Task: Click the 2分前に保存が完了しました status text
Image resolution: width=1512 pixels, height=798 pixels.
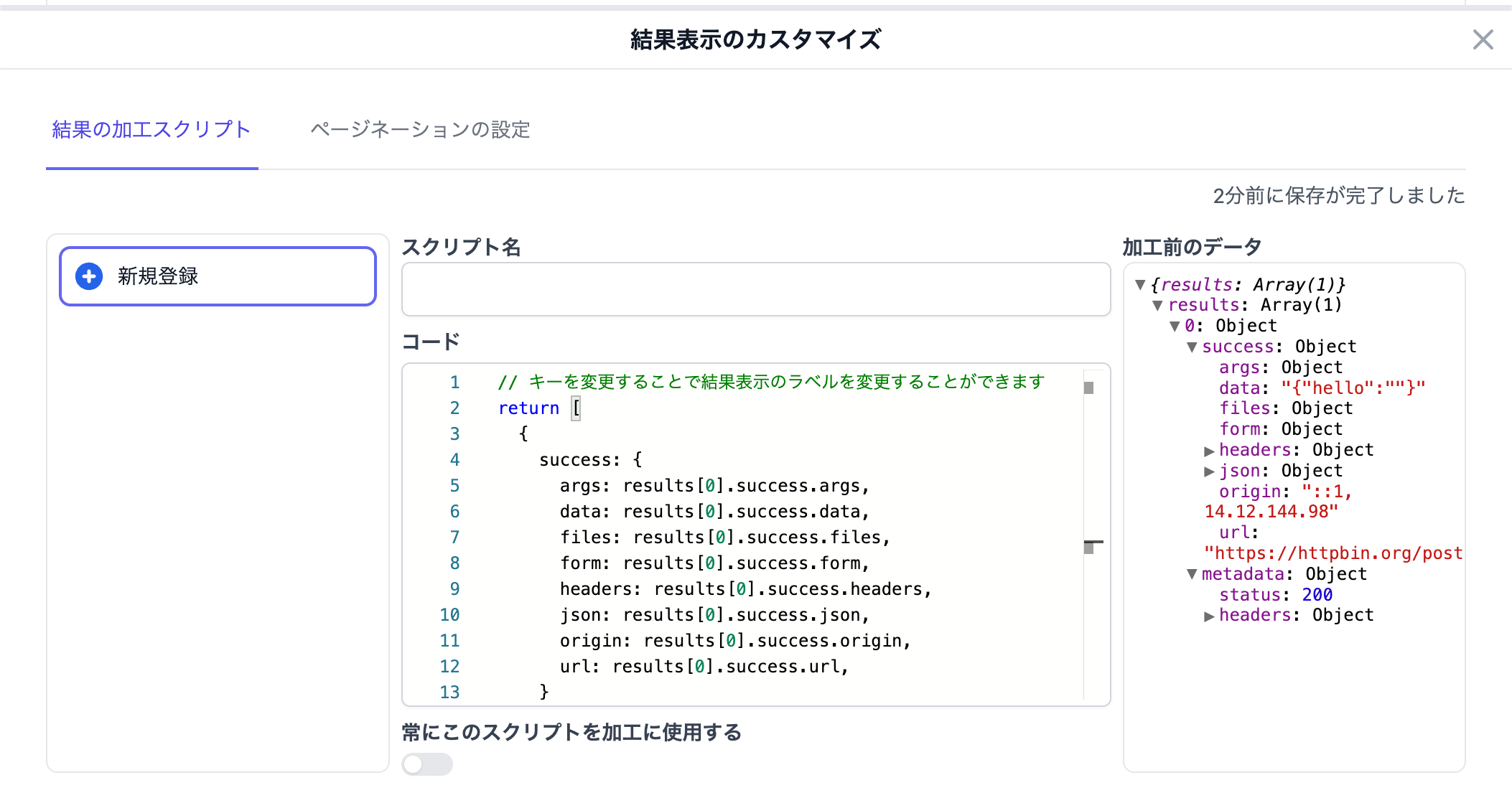Action: (x=1339, y=195)
